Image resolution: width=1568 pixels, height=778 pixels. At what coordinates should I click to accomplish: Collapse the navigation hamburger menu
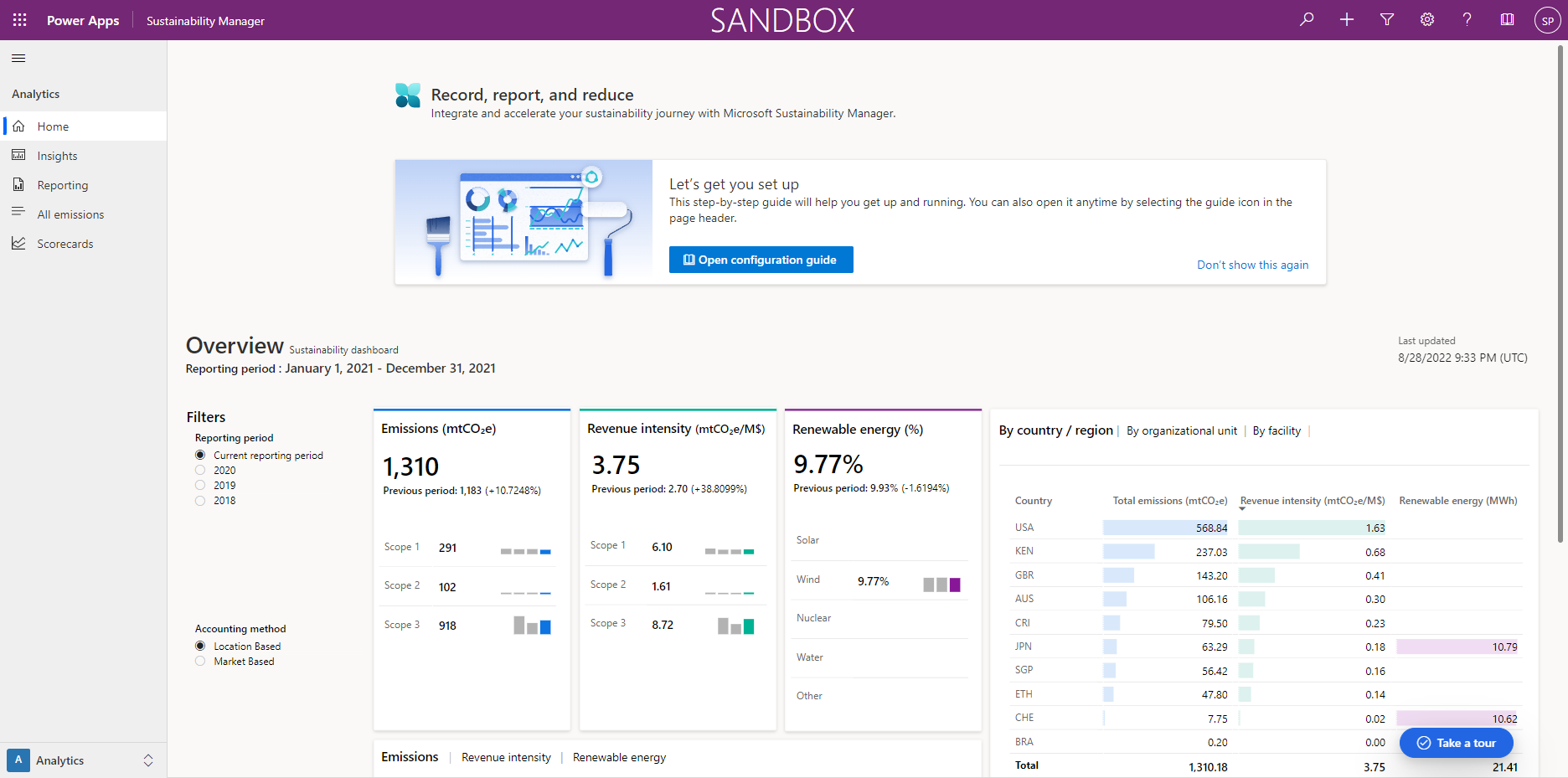pos(18,58)
